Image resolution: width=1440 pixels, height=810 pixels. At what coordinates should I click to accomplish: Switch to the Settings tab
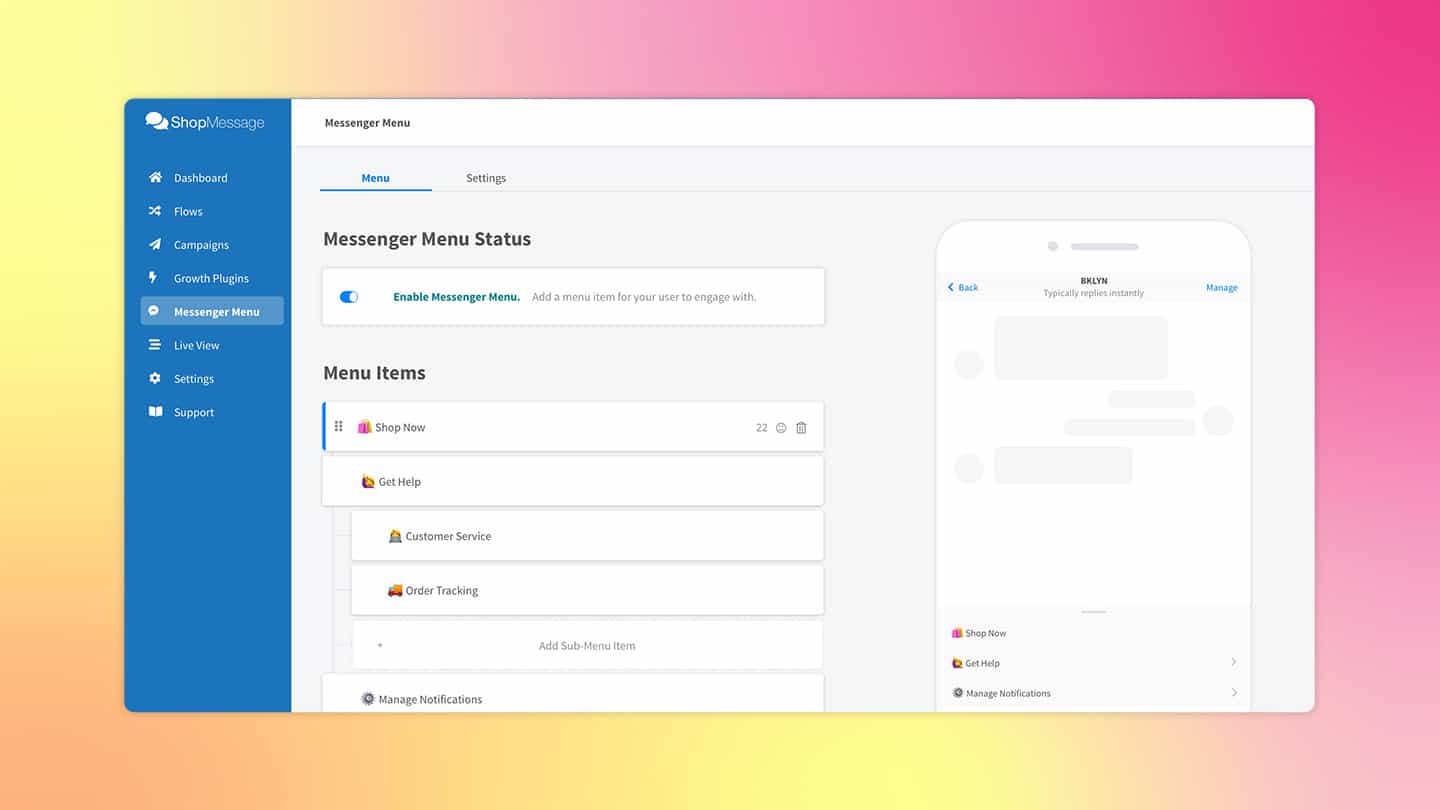(x=486, y=177)
